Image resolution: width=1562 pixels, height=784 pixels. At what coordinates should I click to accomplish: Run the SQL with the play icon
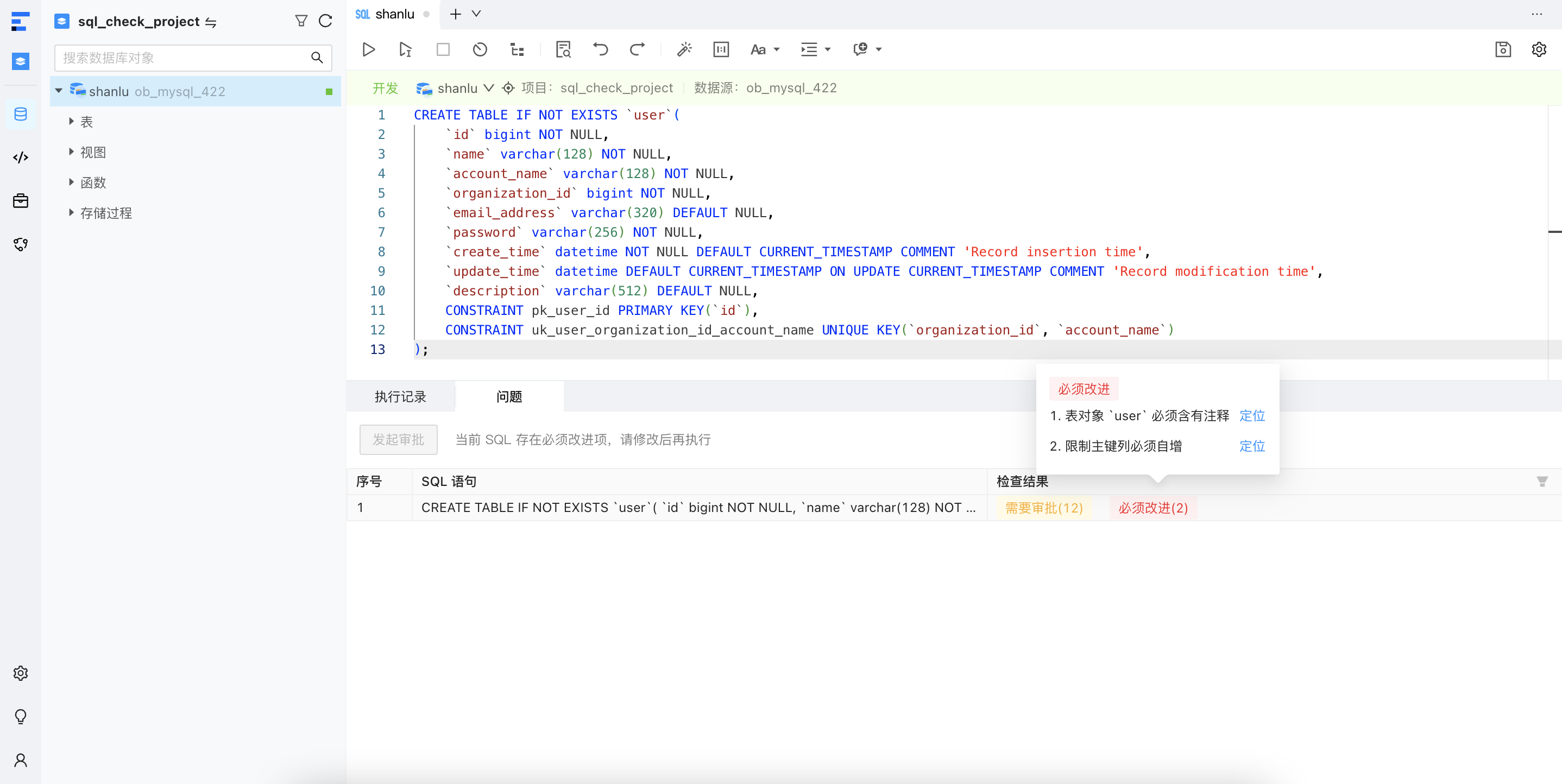coord(368,49)
